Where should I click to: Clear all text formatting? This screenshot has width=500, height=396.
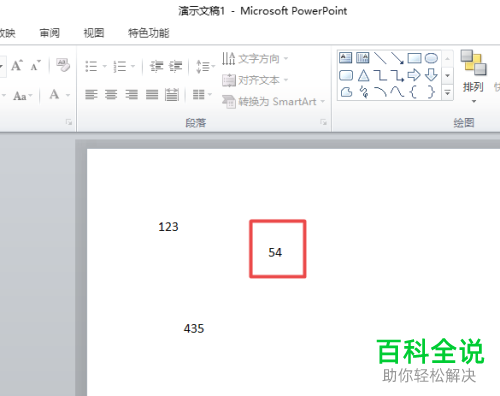click(x=63, y=65)
